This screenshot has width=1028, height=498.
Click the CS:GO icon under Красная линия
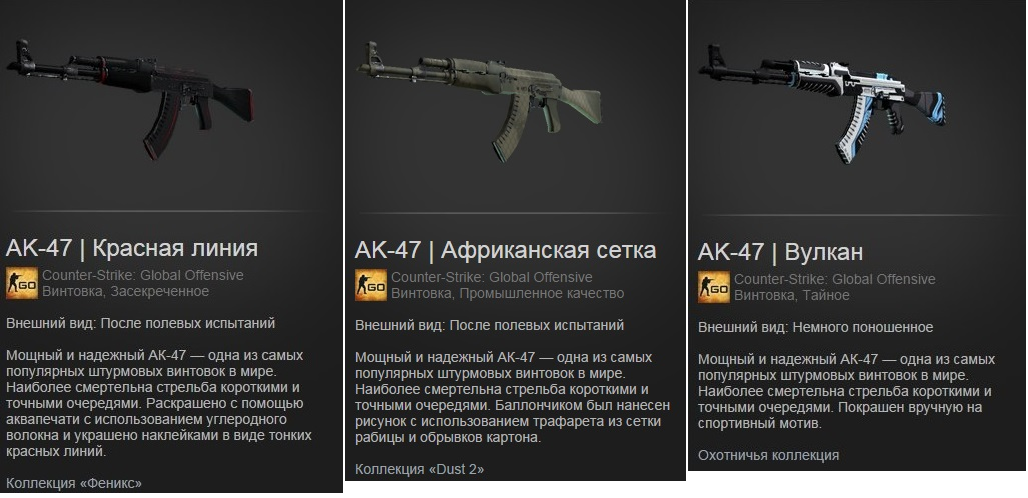click(22, 283)
